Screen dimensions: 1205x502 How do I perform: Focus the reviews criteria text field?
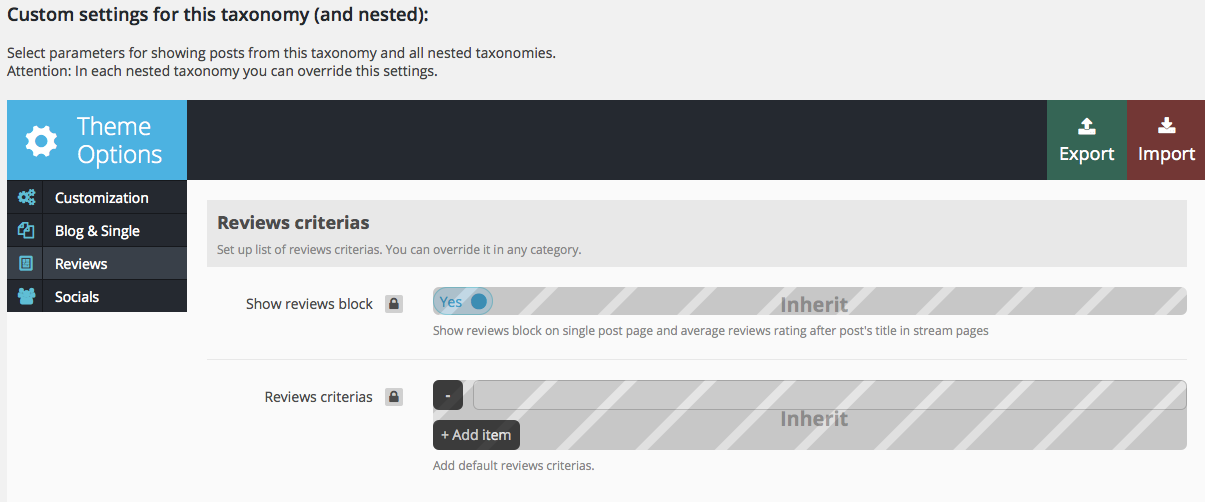[829, 396]
